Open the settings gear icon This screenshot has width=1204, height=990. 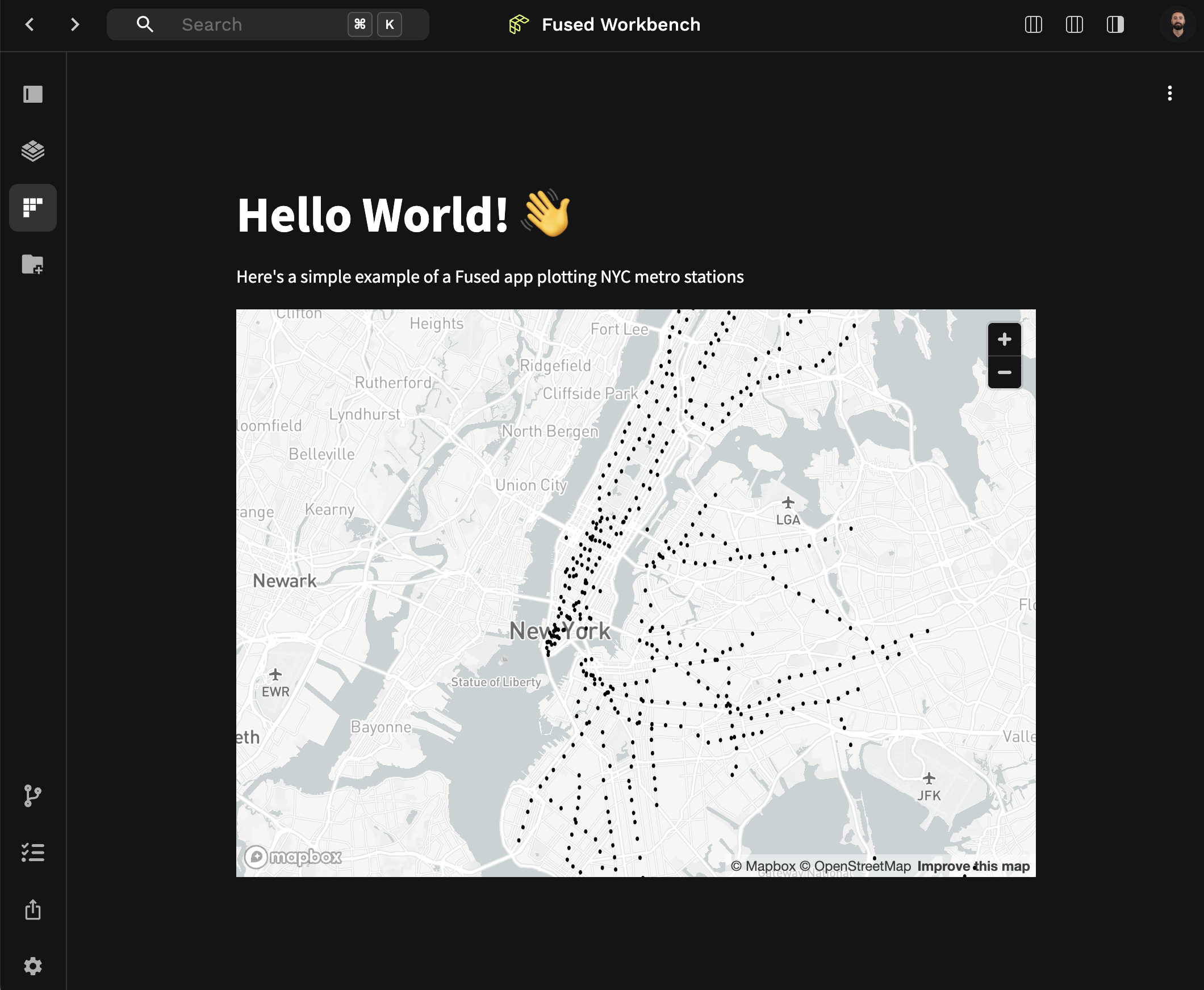32,966
